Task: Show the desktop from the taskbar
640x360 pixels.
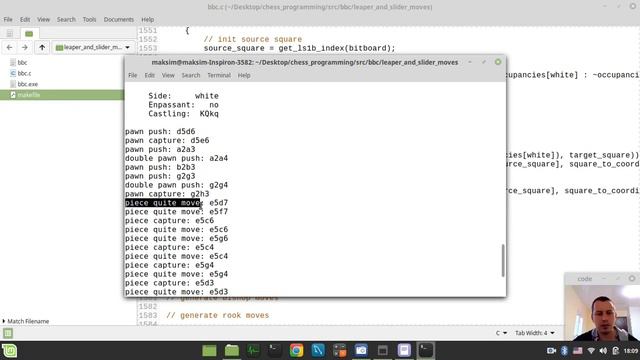Action: 209,351
